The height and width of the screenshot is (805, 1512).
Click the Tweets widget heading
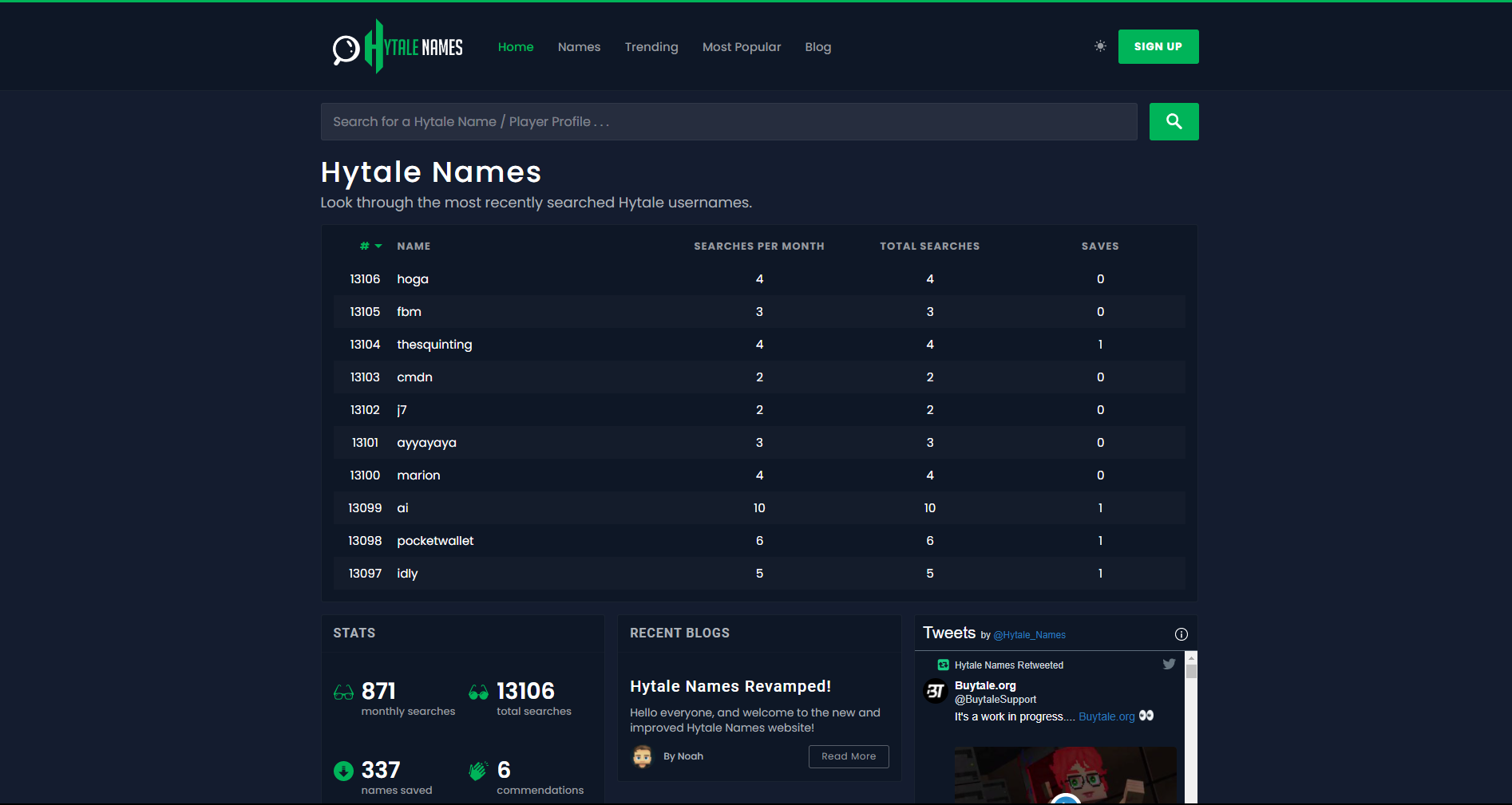pos(949,633)
